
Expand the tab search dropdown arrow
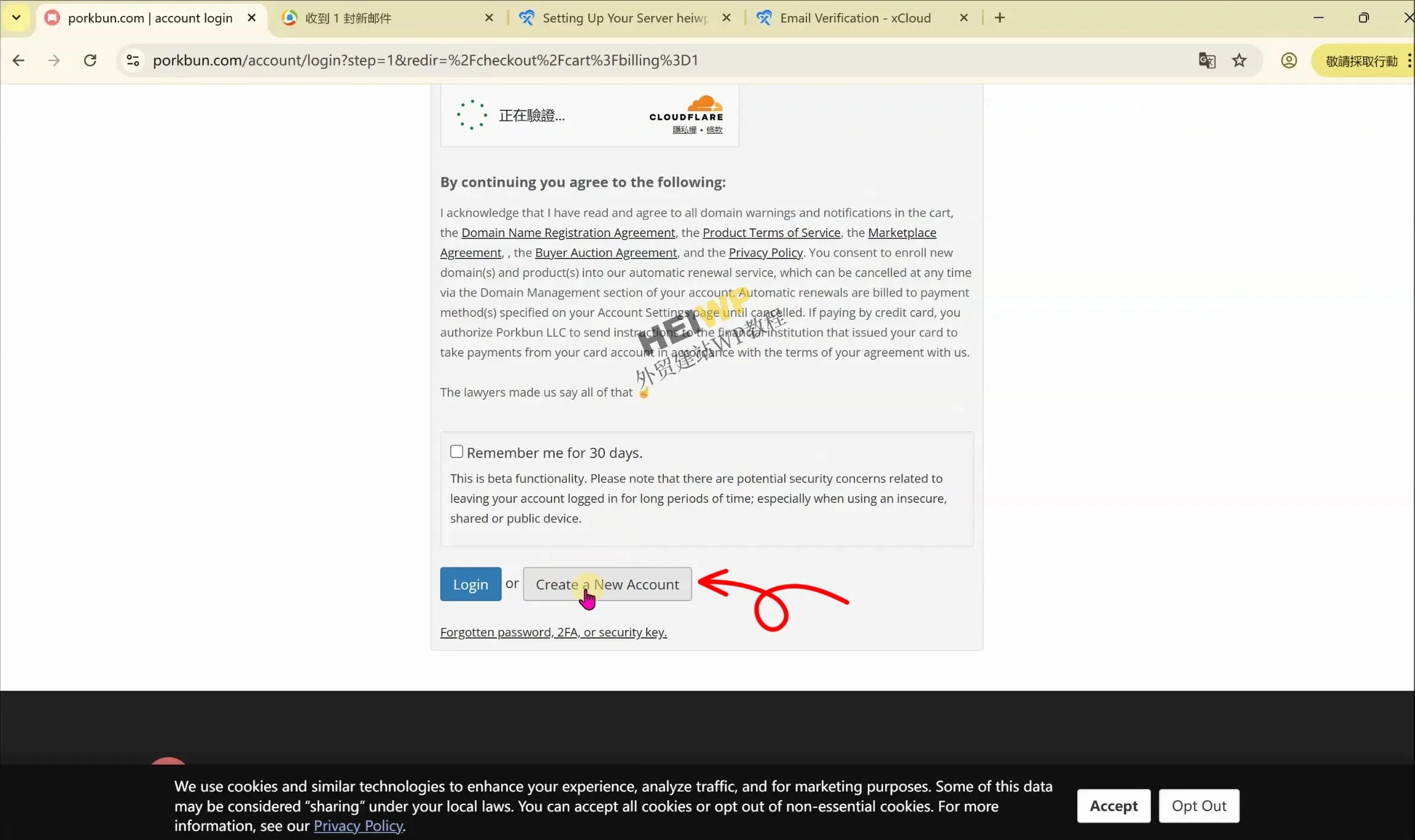[x=17, y=18]
